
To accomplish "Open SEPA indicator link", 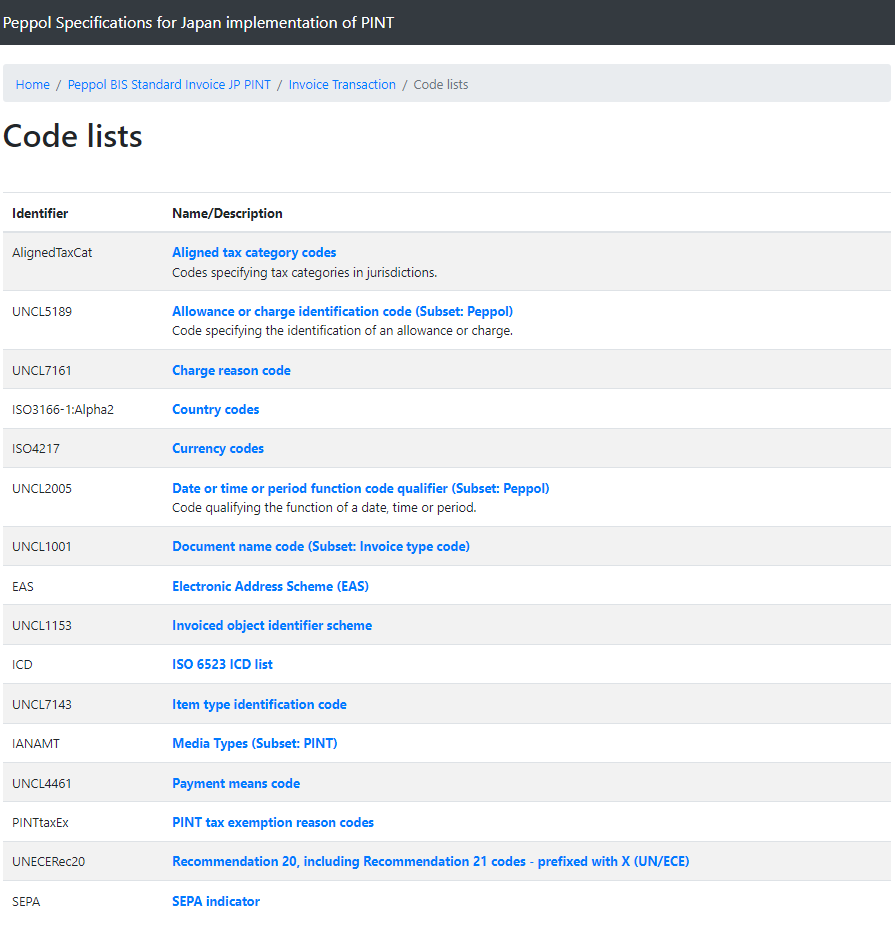I will [x=216, y=901].
